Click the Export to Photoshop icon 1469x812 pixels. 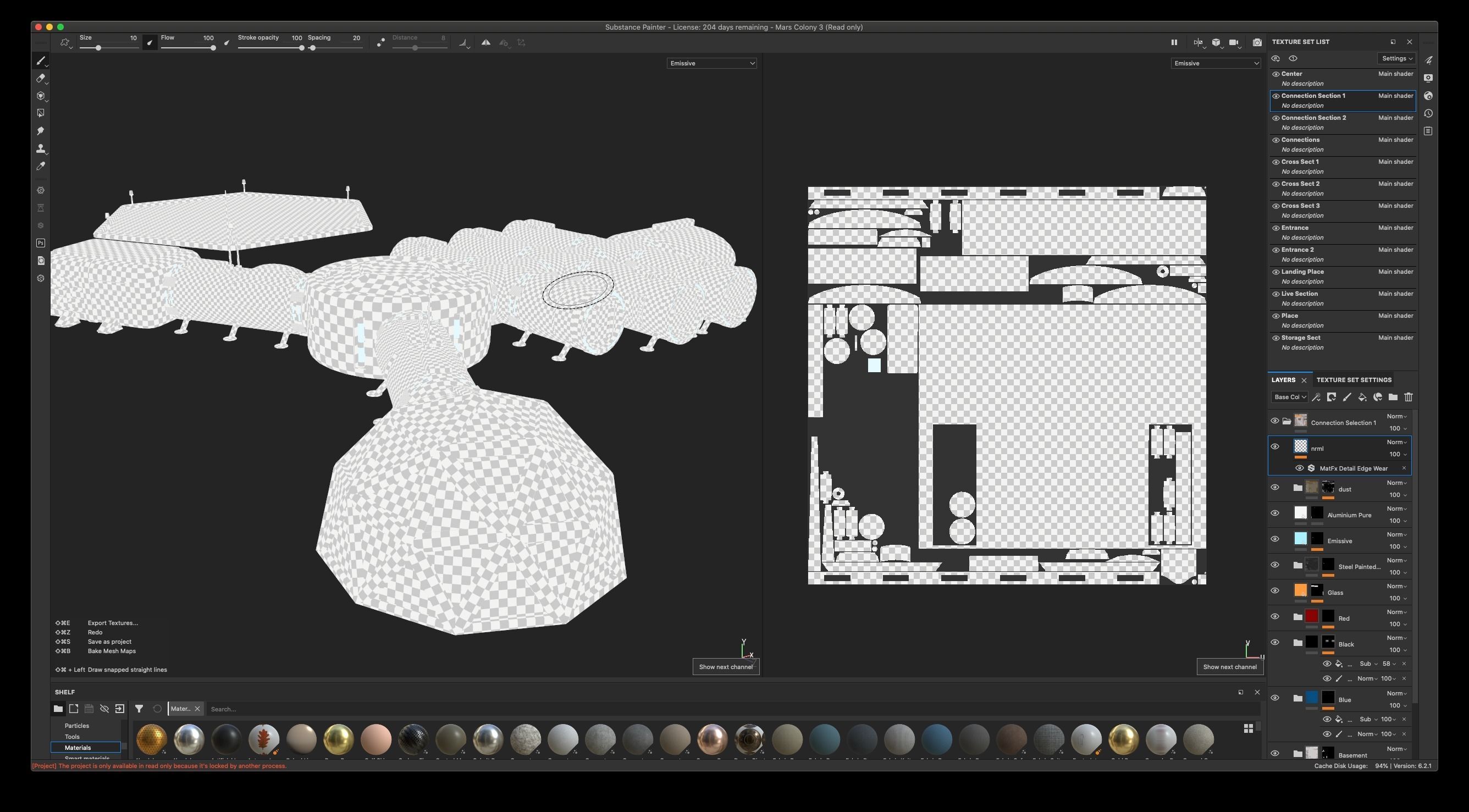click(x=41, y=243)
